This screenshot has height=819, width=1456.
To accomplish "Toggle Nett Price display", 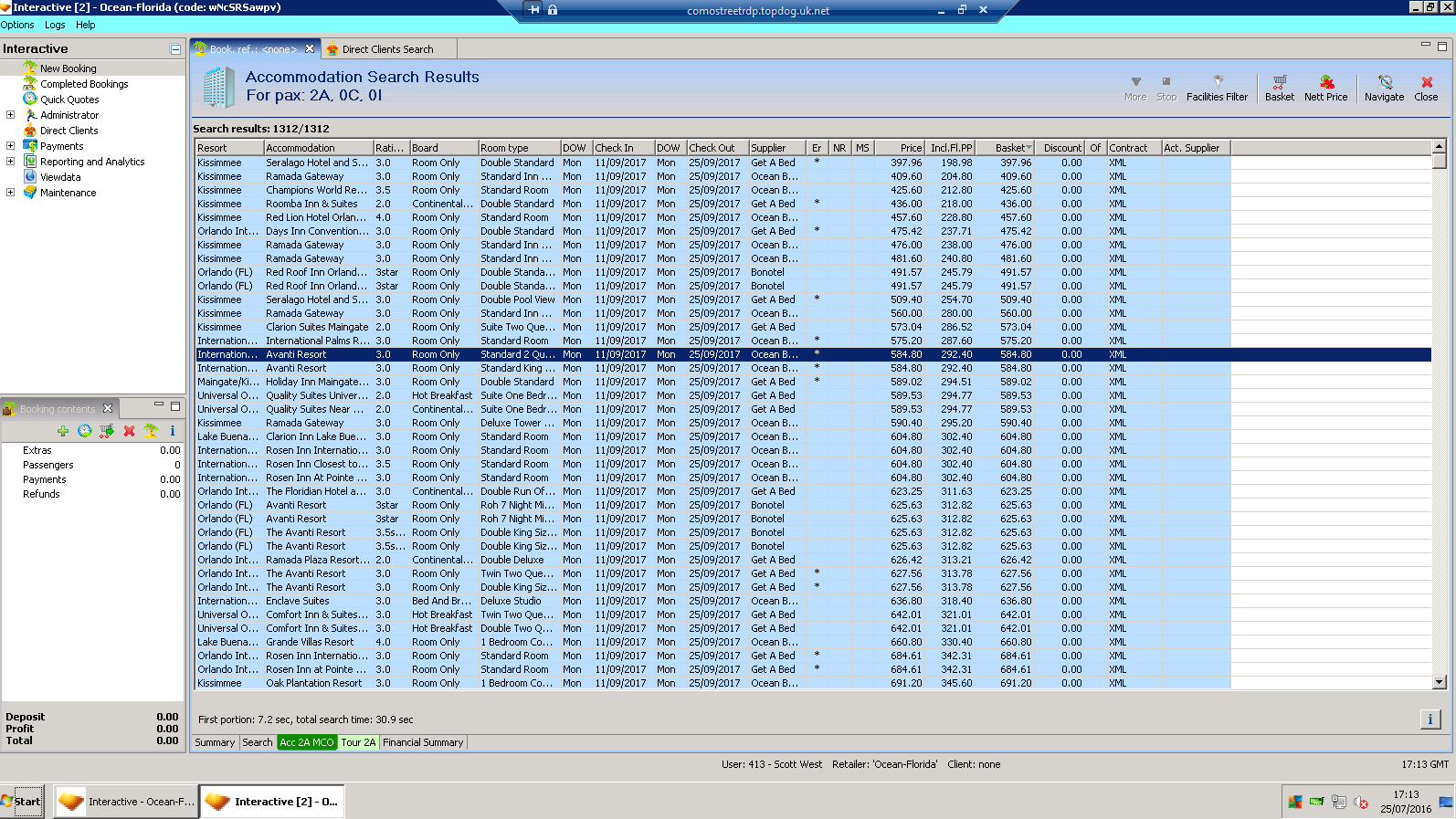I will coord(1325,88).
